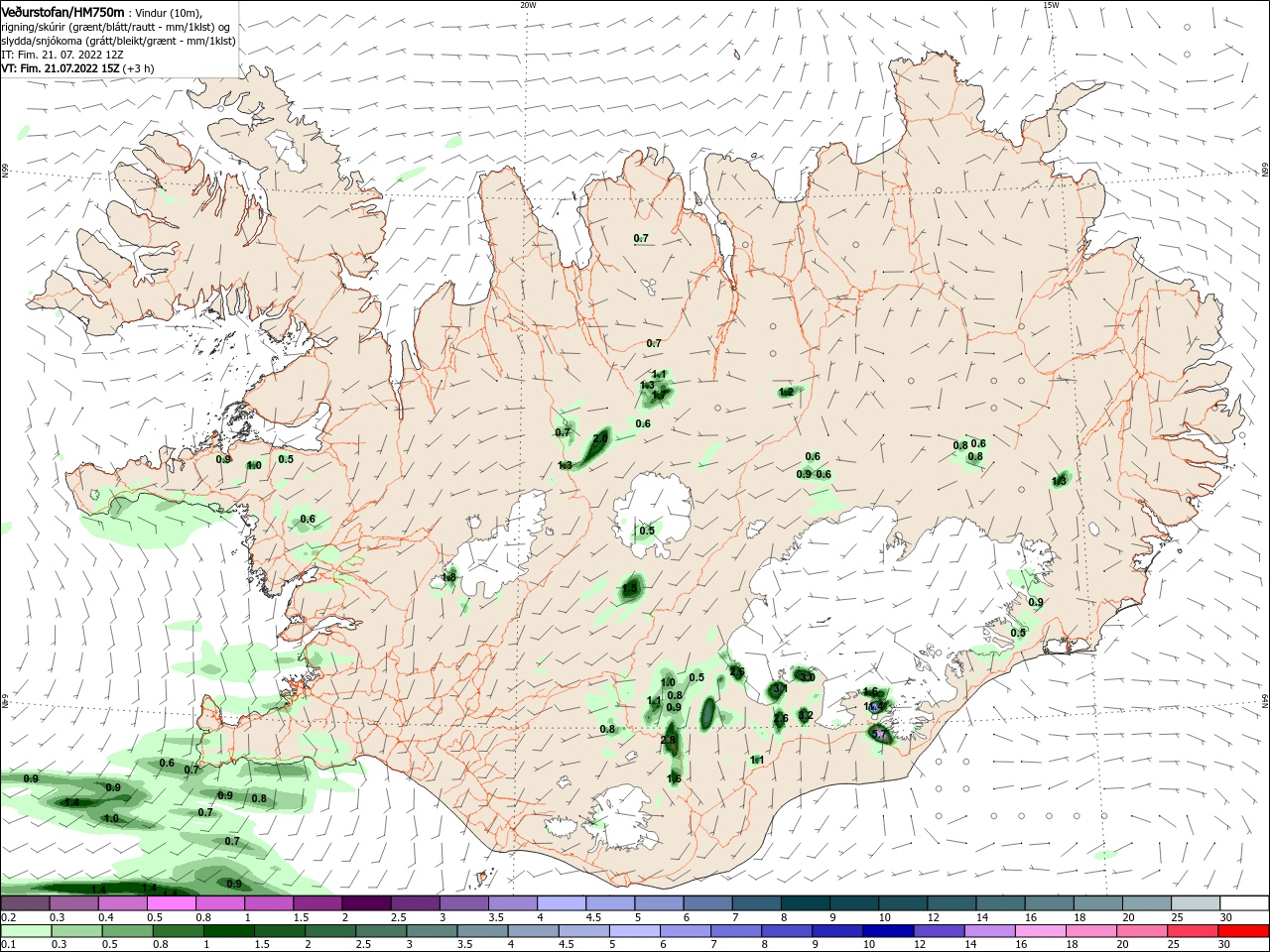Click the pale grey swatch labeled 25 in snow legend
Image resolution: width=1270 pixels, height=952 pixels.
(1197, 903)
